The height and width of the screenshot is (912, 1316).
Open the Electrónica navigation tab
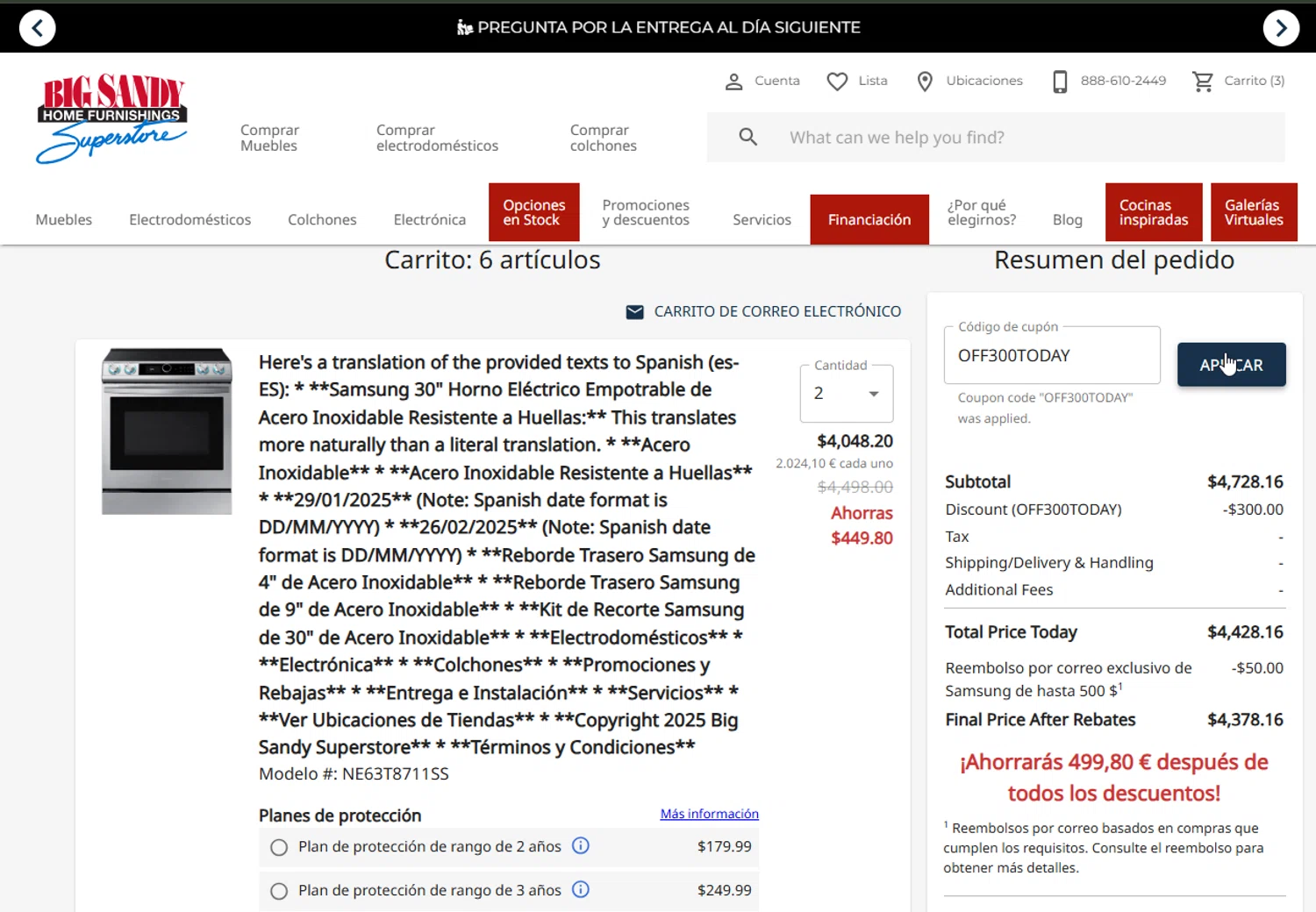tap(429, 219)
